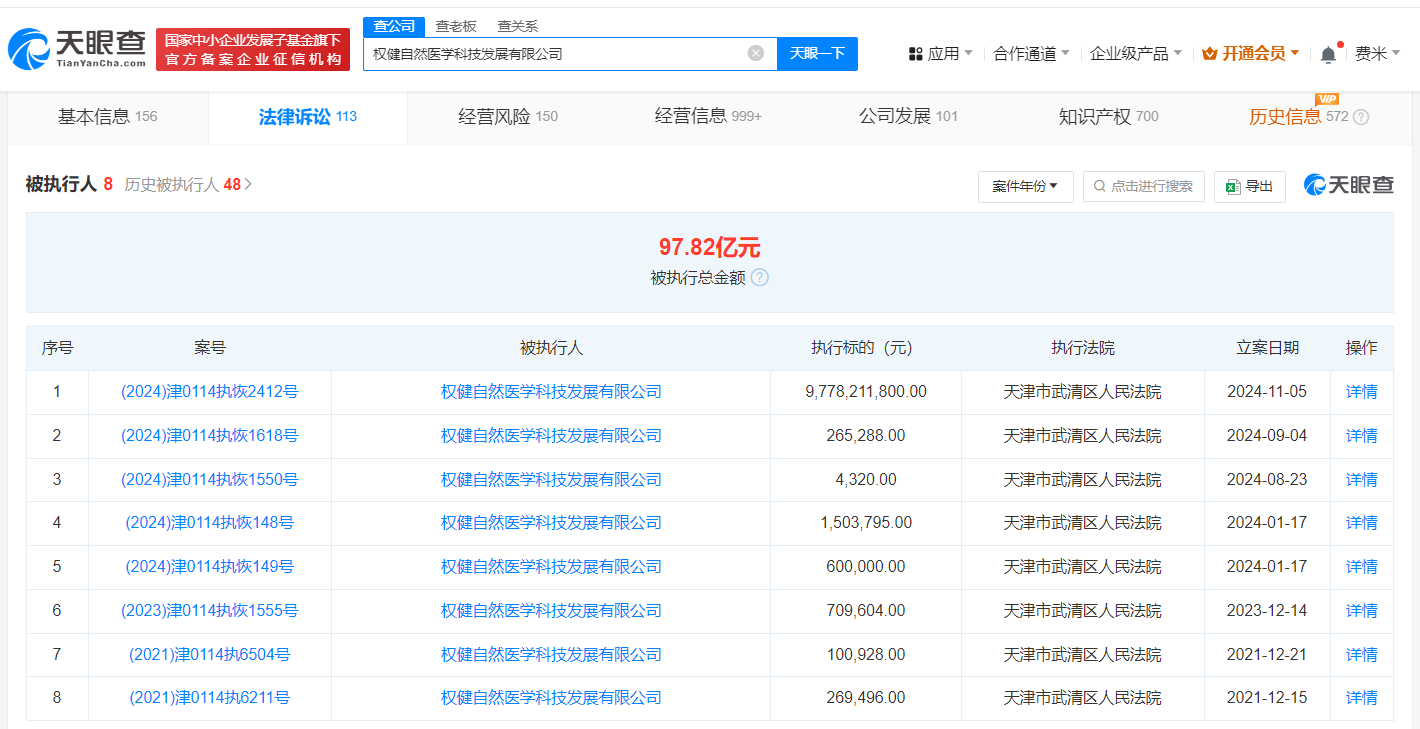
Task: Expand the 案件年份 dropdown filter
Action: (x=1025, y=186)
